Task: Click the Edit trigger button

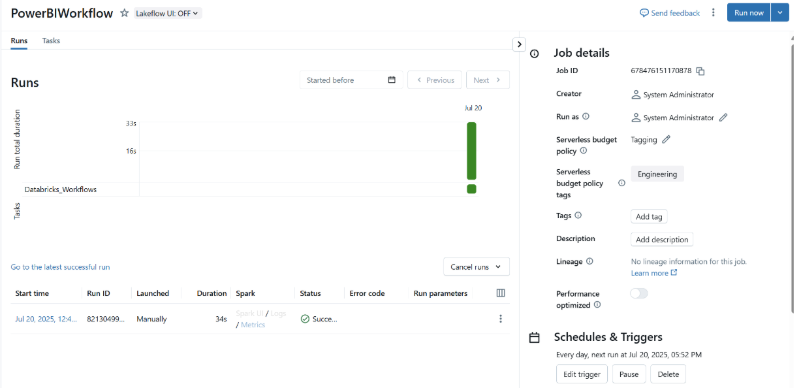Action: pos(582,374)
